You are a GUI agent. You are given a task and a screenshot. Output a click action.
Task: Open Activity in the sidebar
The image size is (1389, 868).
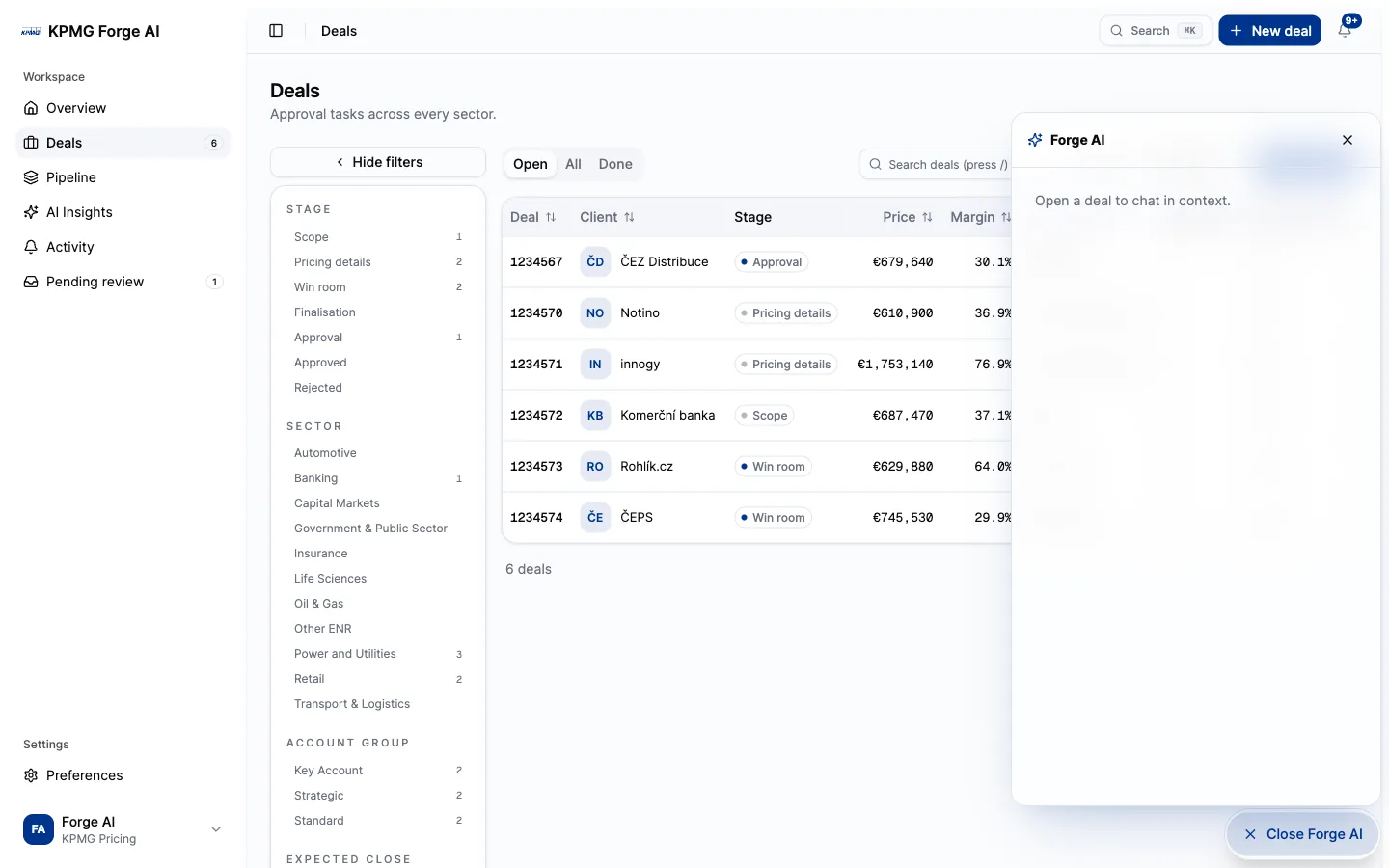(123, 247)
